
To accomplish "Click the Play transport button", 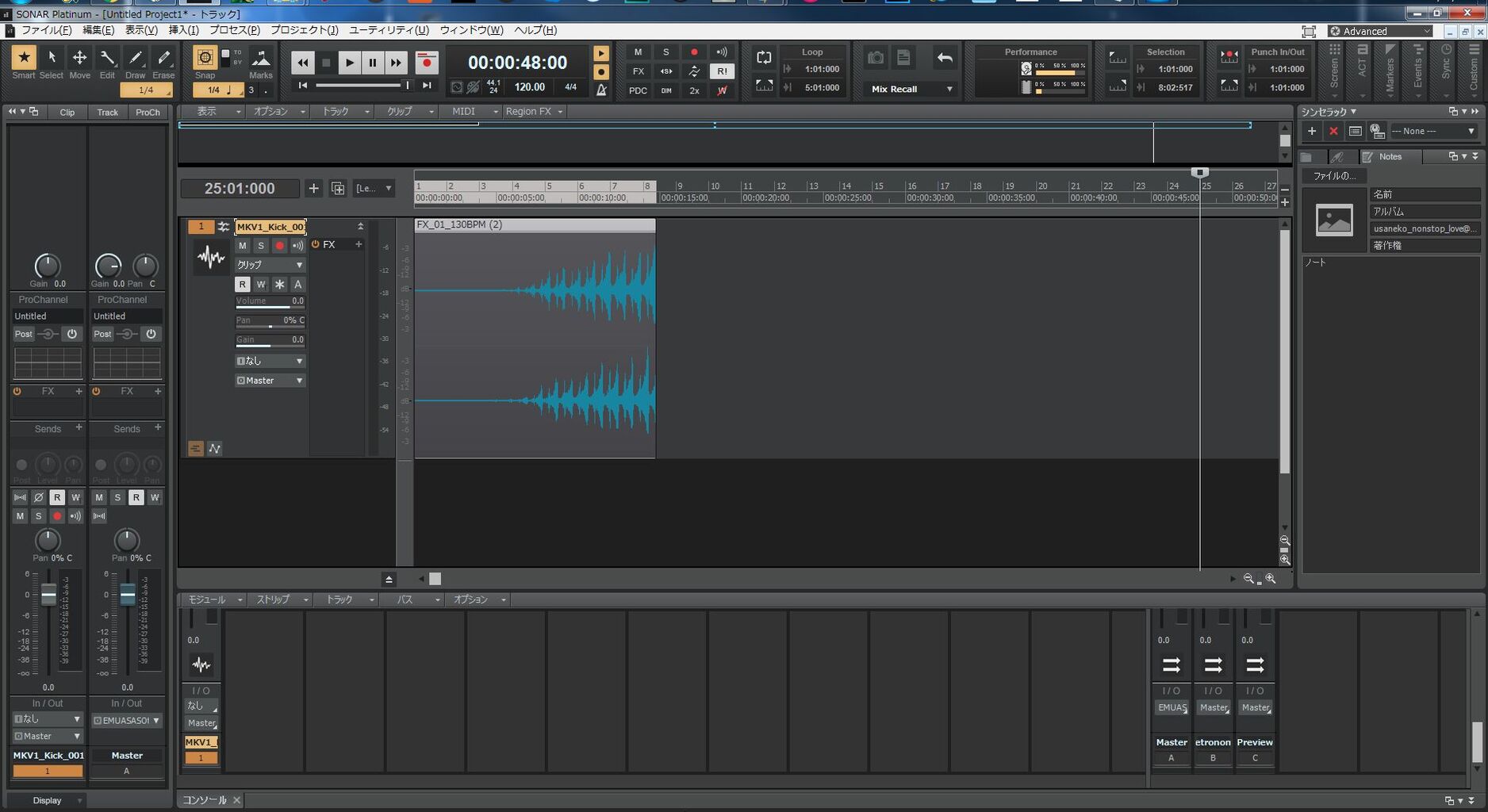I will (x=349, y=63).
